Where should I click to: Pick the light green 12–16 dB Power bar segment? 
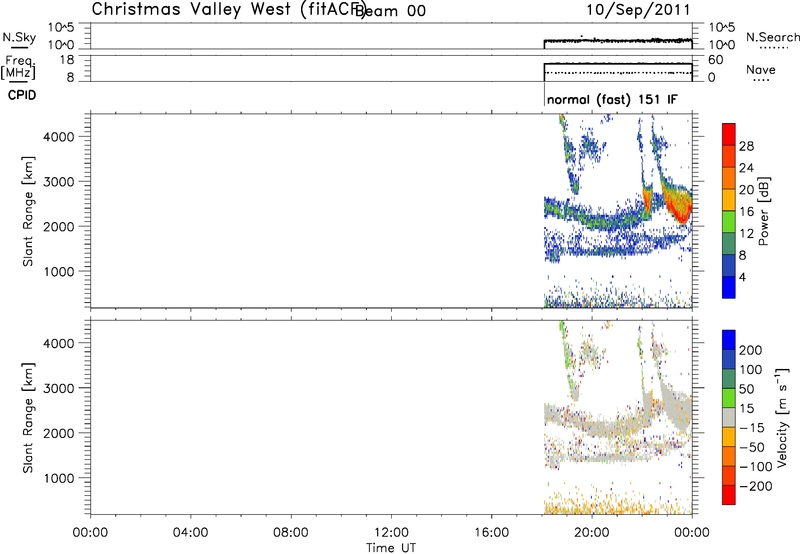point(729,222)
